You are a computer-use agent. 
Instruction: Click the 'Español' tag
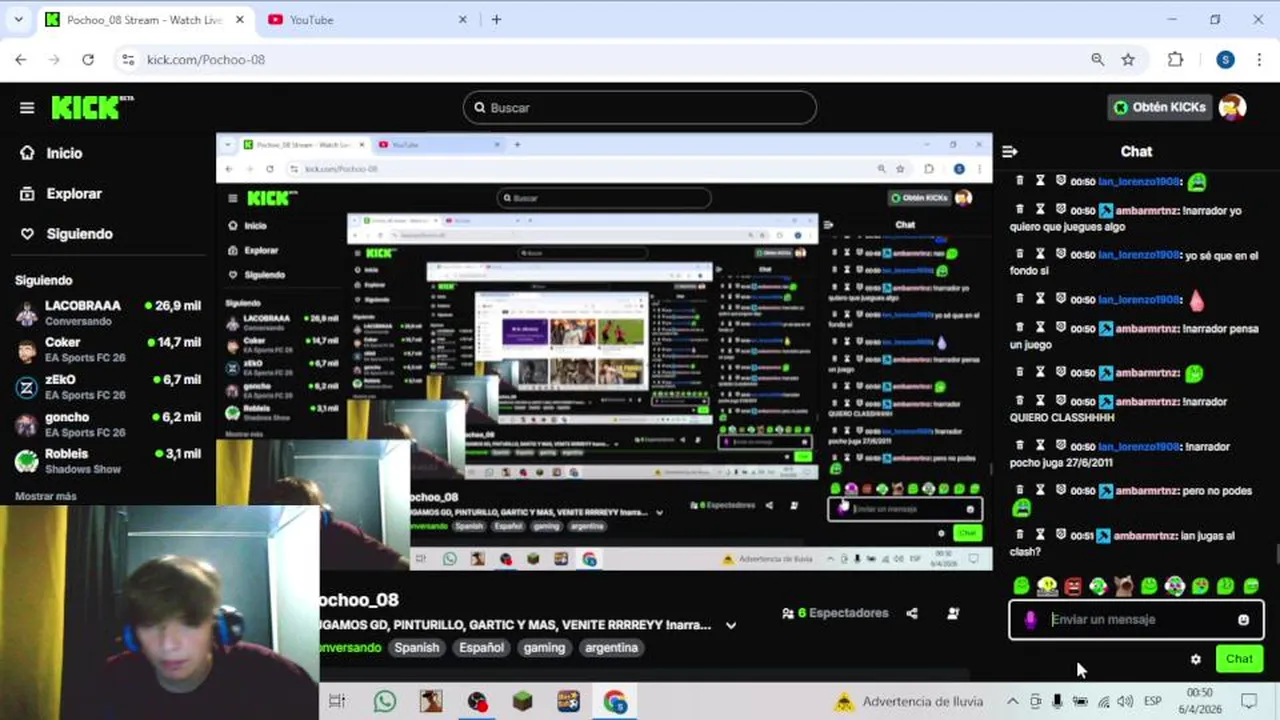(482, 648)
